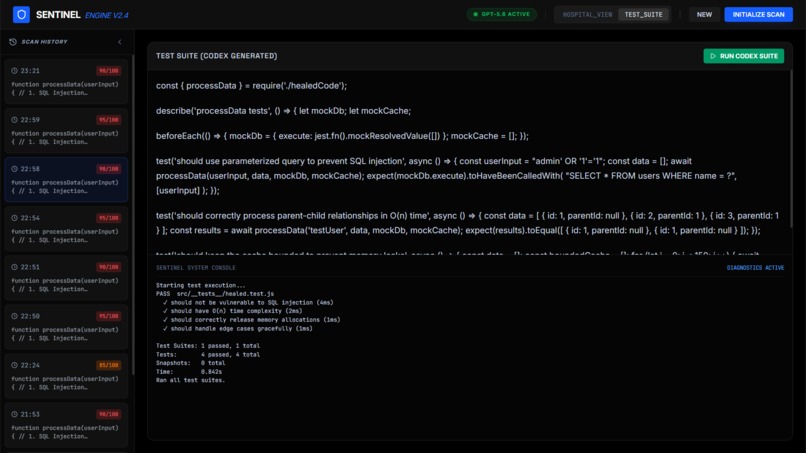Viewport: 806px width, 453px height.
Task: Click the SCAN HISTORY heading text
Action: (44, 42)
